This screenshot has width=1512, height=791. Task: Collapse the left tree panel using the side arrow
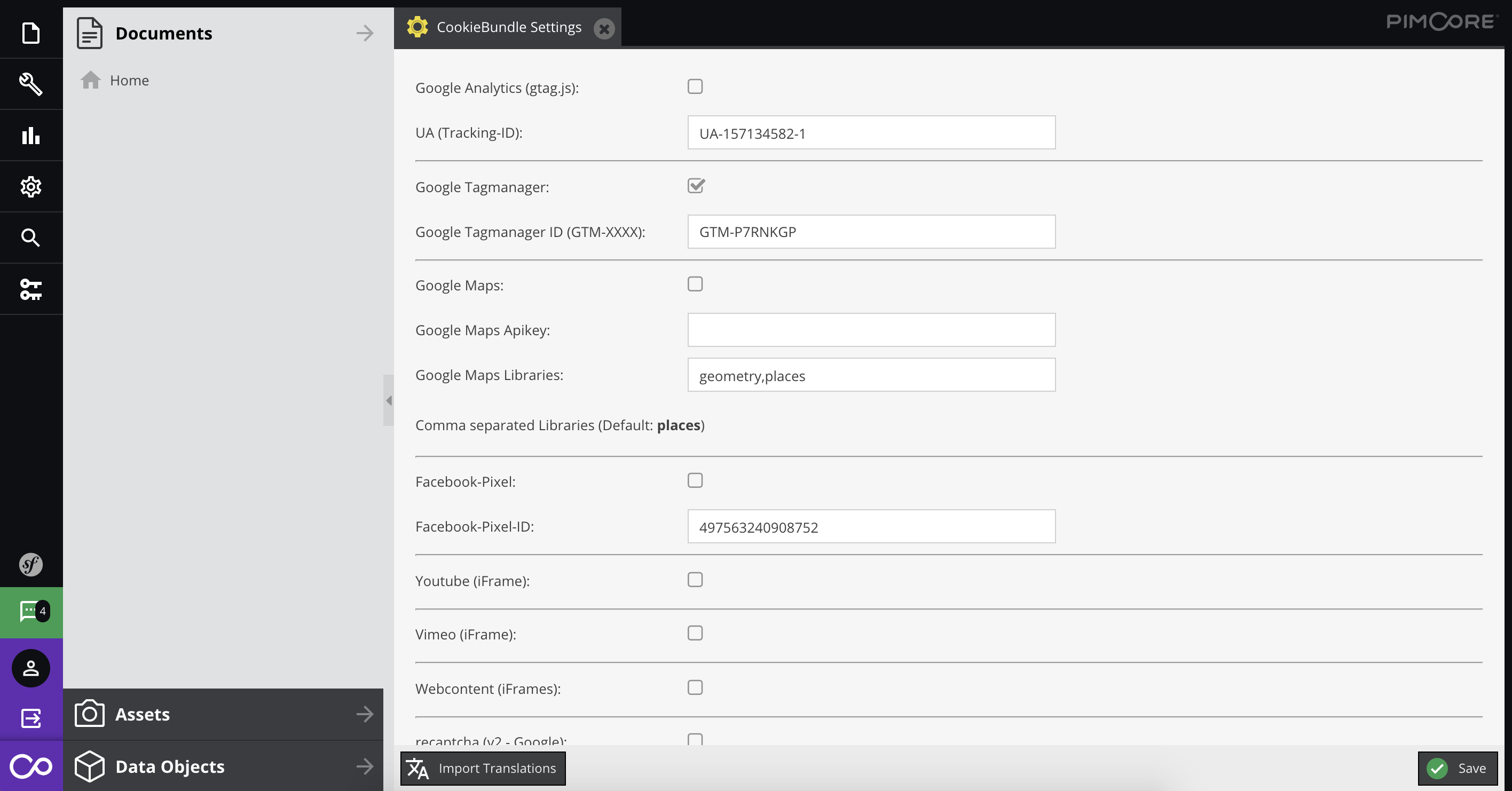(x=389, y=400)
